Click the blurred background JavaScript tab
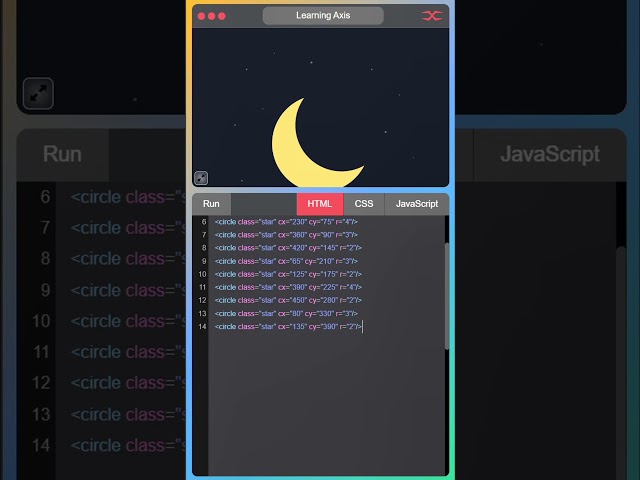Screen dimensions: 640x480 coord(550,154)
